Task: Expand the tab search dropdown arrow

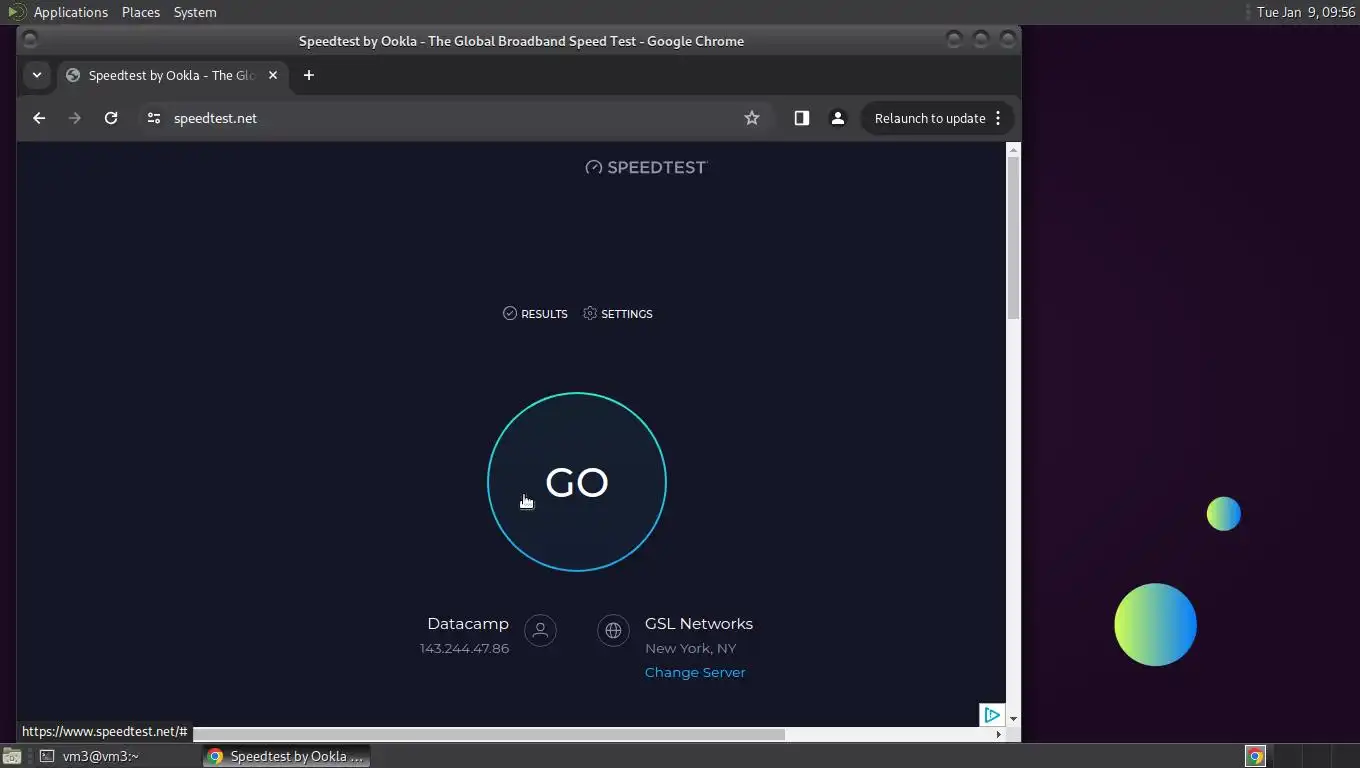Action: (37, 75)
